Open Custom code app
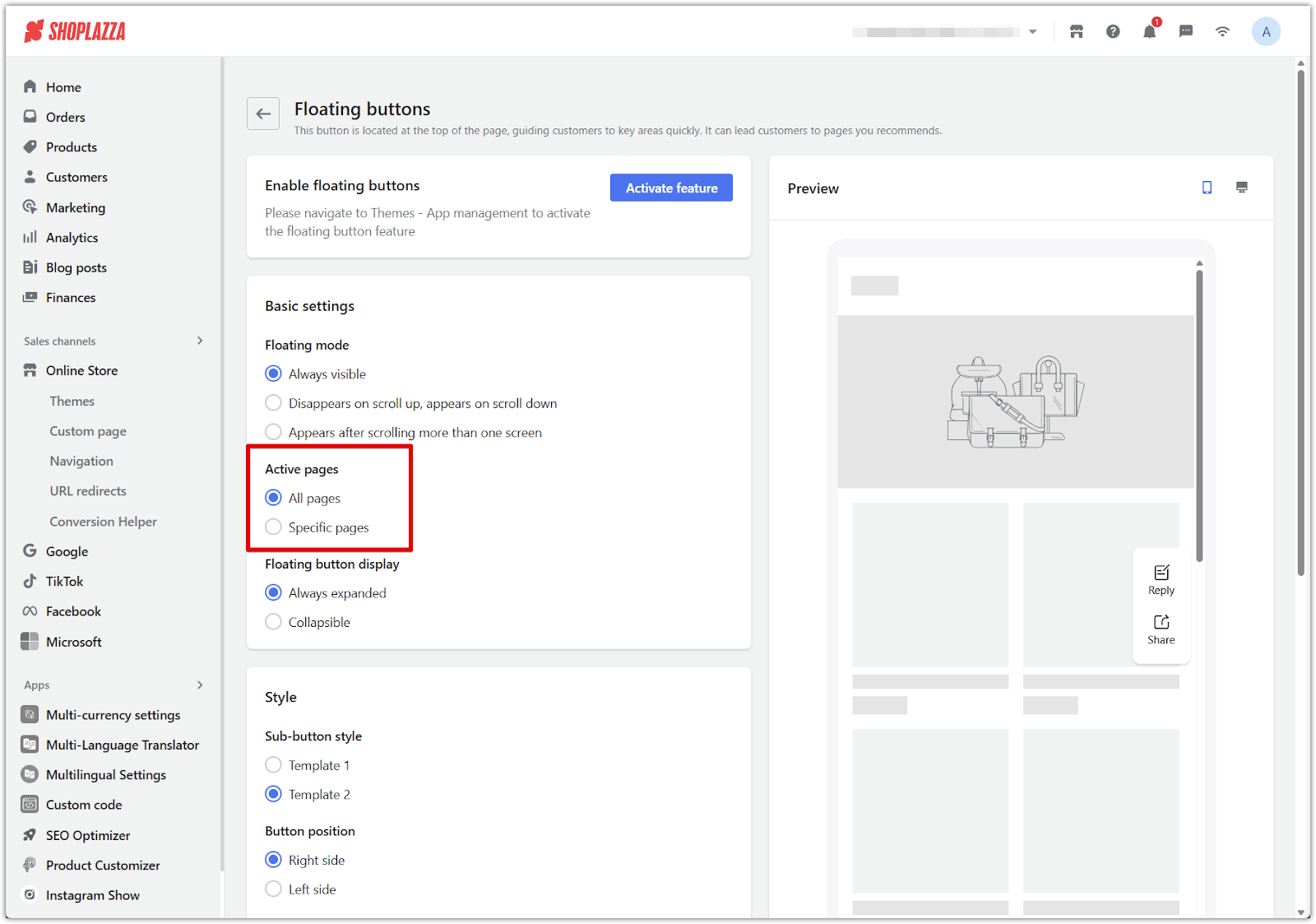 coord(84,805)
